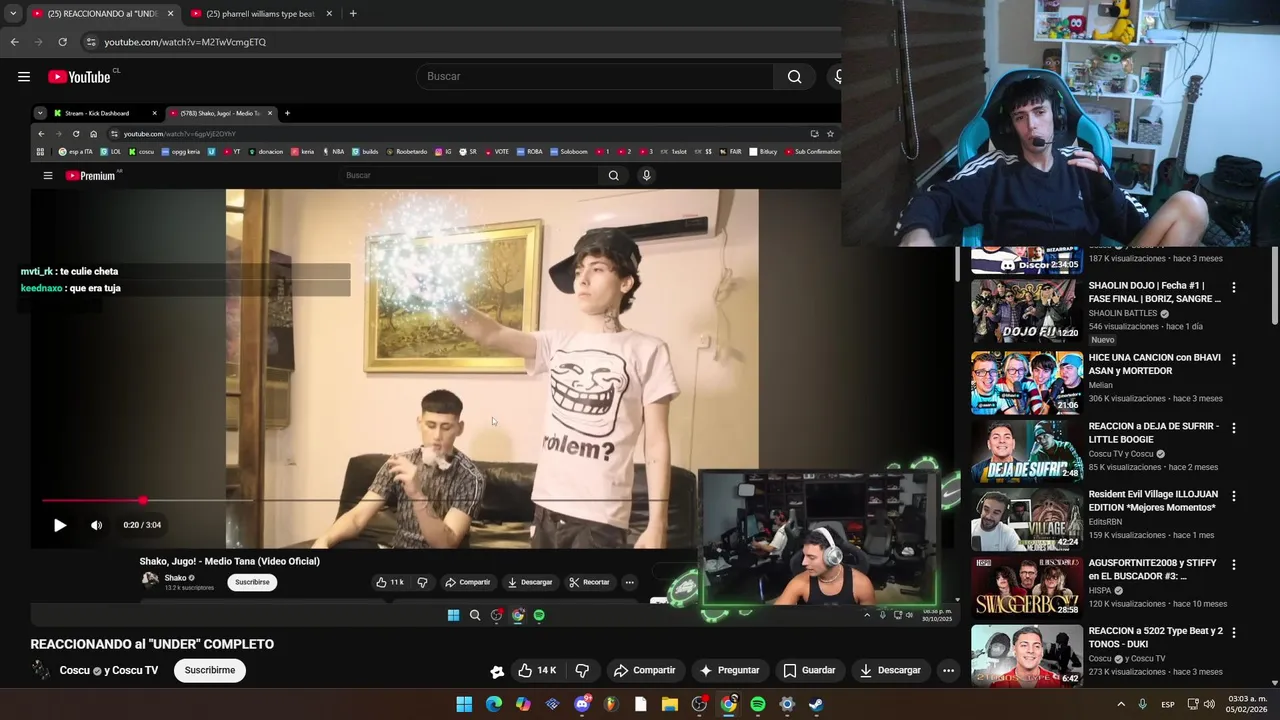Open a new browser tab

(353, 14)
